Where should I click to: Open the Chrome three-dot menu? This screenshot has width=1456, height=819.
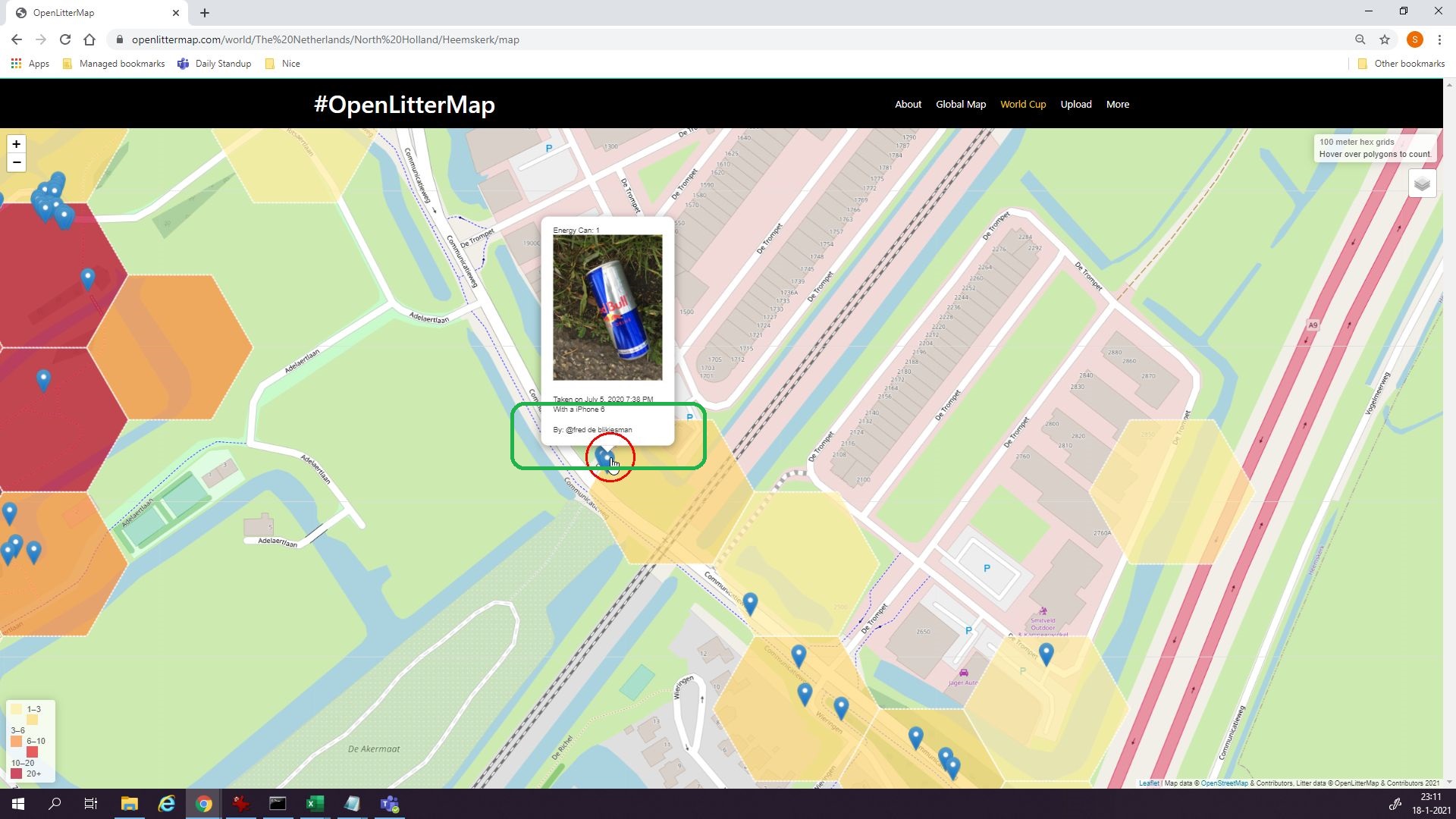click(1440, 39)
